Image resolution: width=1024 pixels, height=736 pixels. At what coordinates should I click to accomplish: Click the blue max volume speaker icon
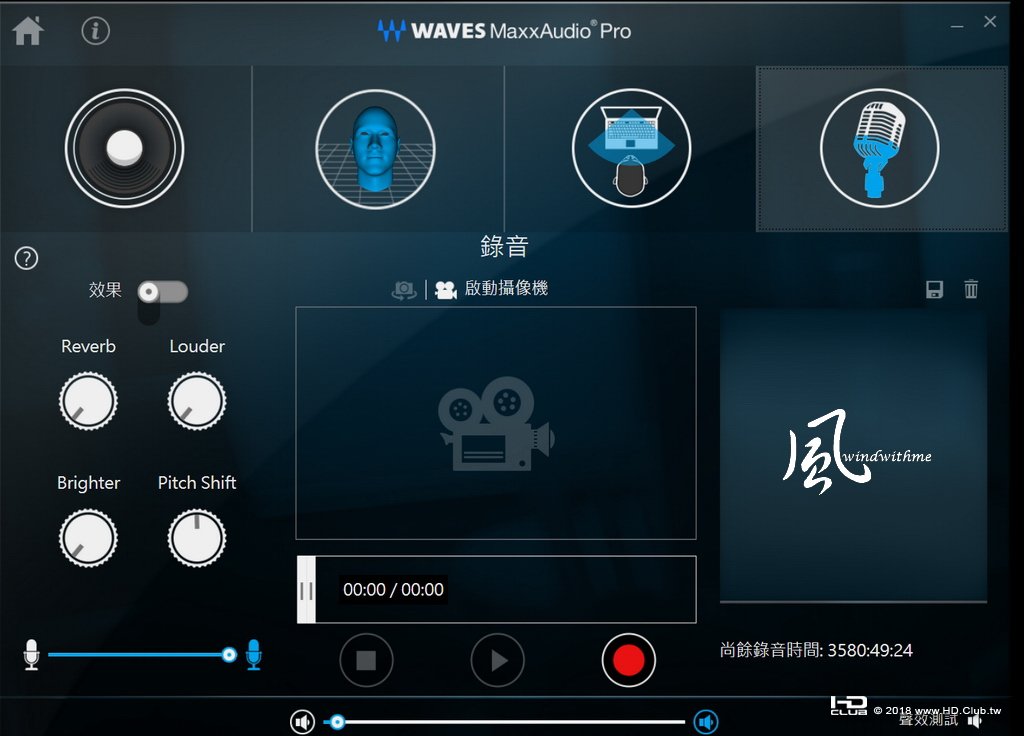click(706, 722)
